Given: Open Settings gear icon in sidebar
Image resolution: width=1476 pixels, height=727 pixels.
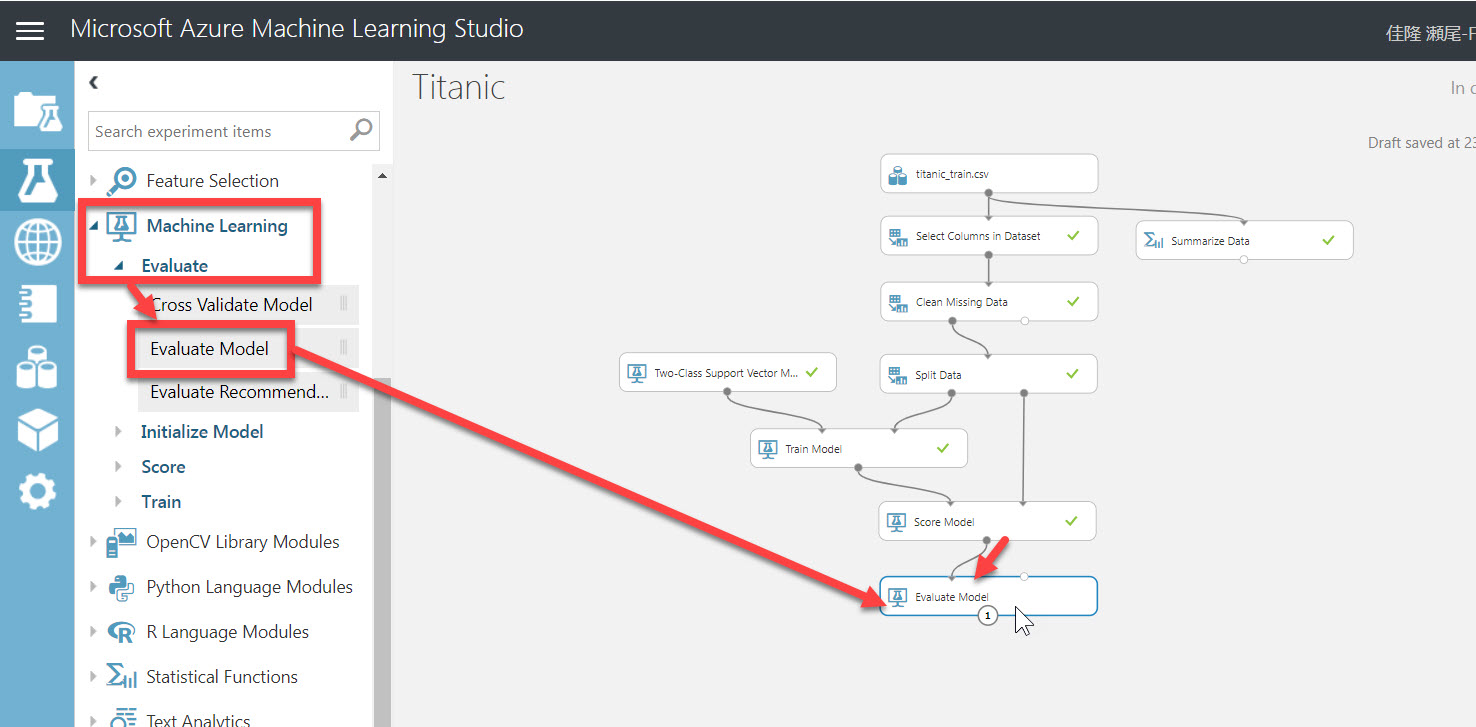Looking at the screenshot, I should (x=38, y=491).
